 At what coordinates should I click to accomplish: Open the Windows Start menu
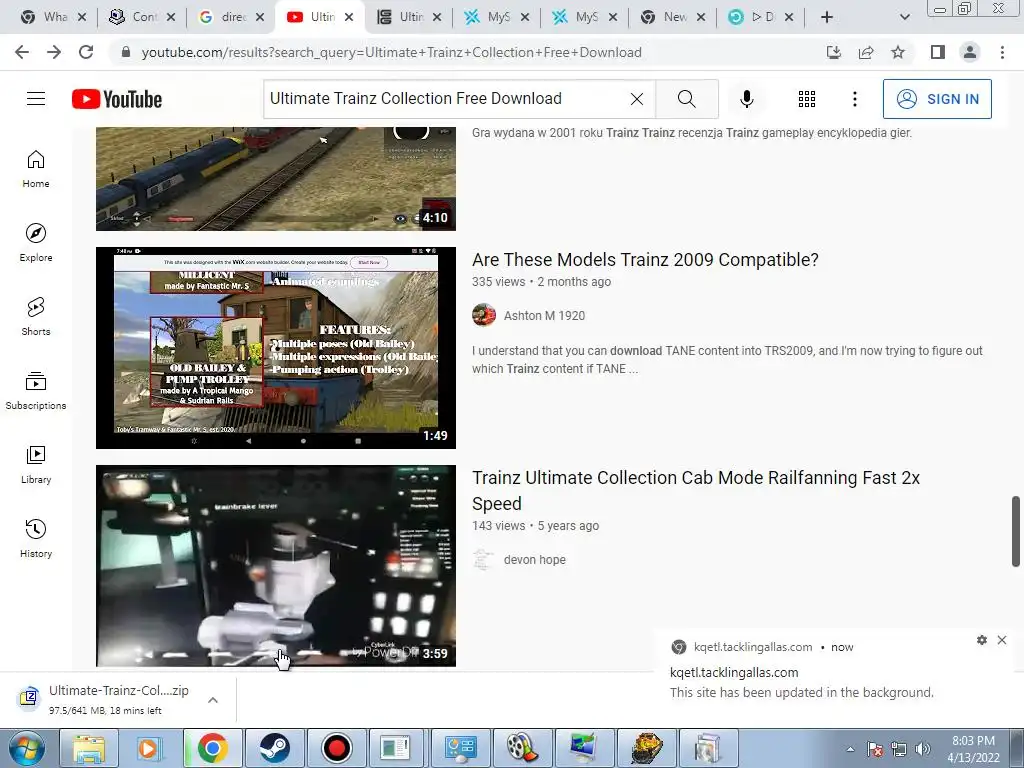click(26, 748)
